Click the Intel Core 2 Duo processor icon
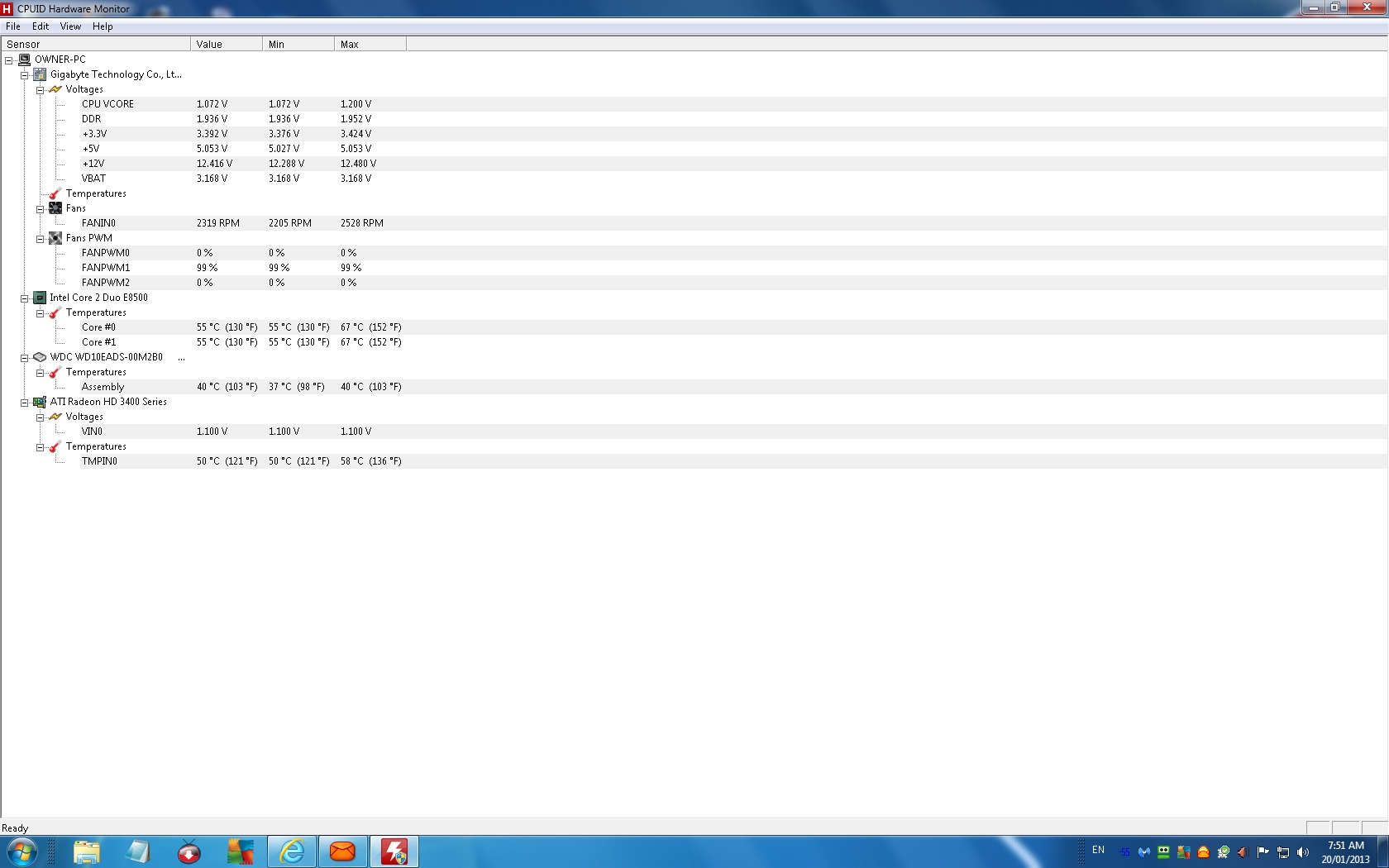 click(x=40, y=298)
